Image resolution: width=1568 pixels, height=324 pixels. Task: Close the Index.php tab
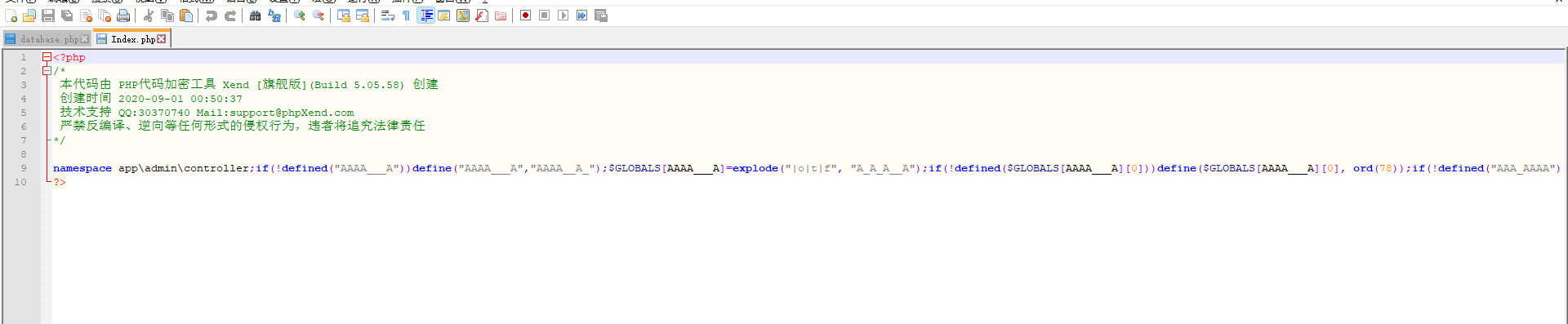tap(162, 39)
